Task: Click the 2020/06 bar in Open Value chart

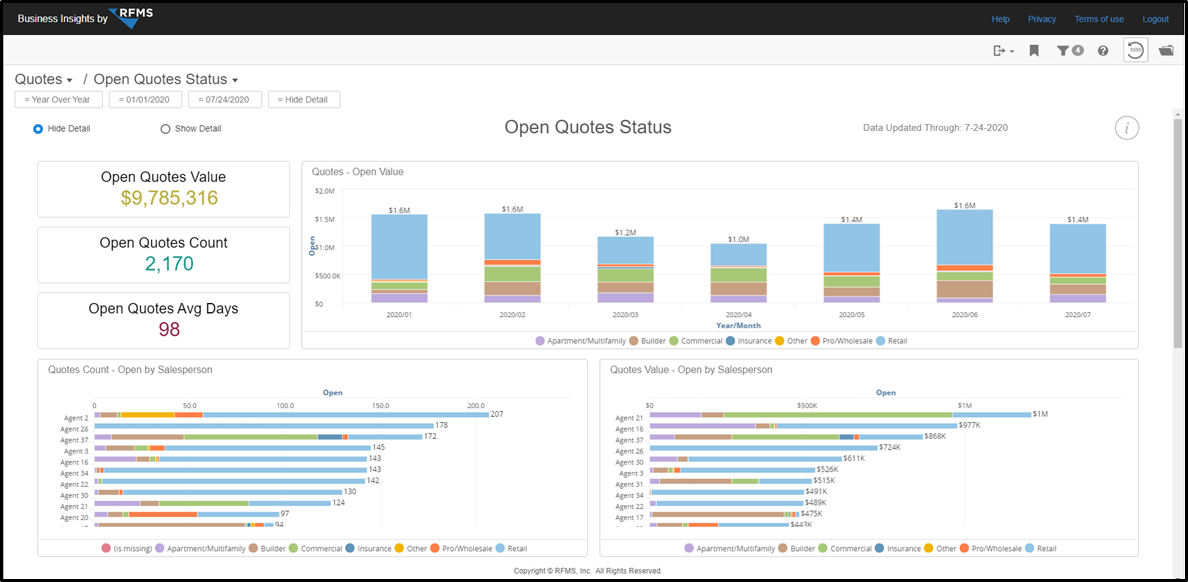Action: tap(964, 256)
